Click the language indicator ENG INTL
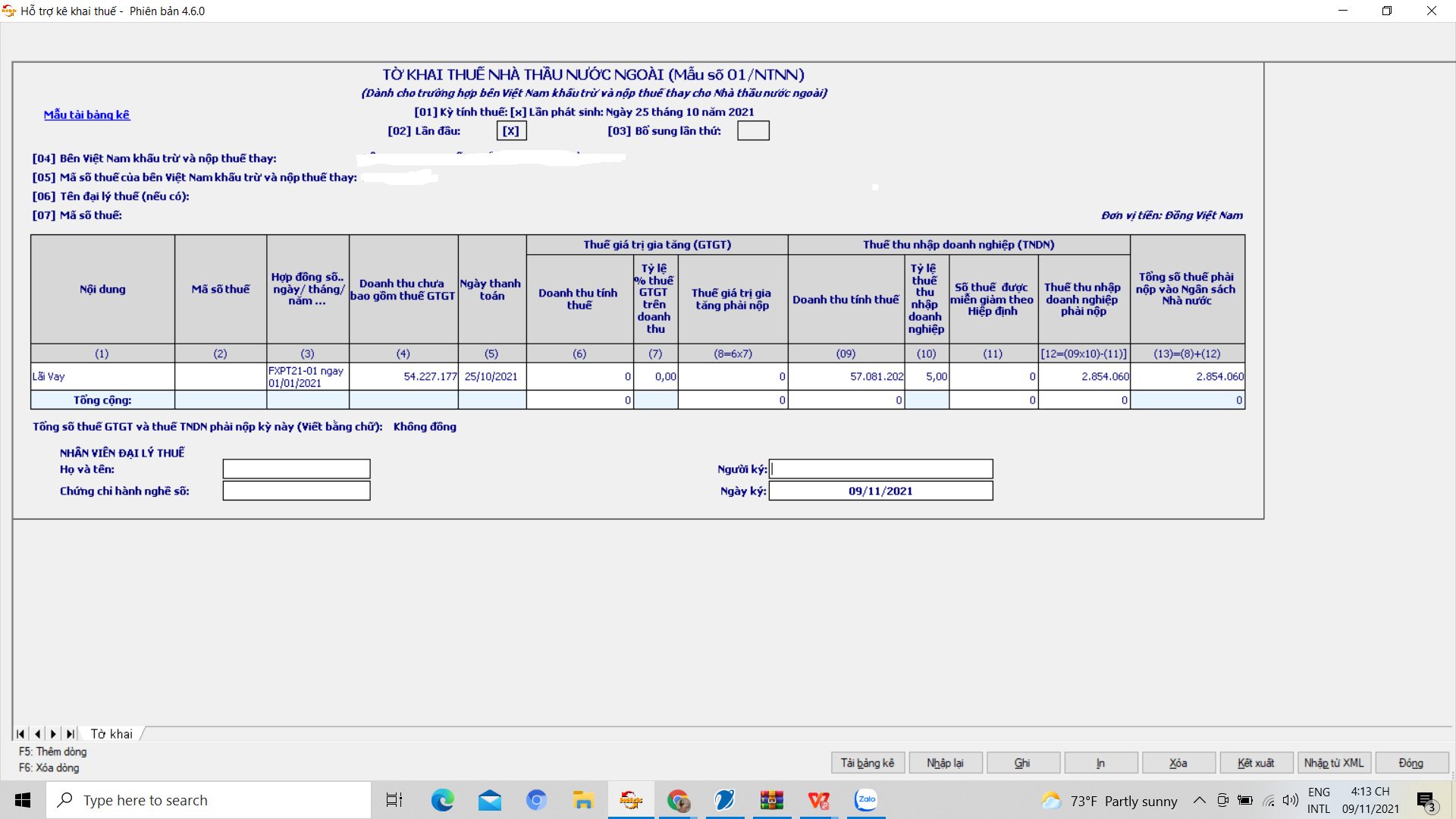 [x=1319, y=800]
